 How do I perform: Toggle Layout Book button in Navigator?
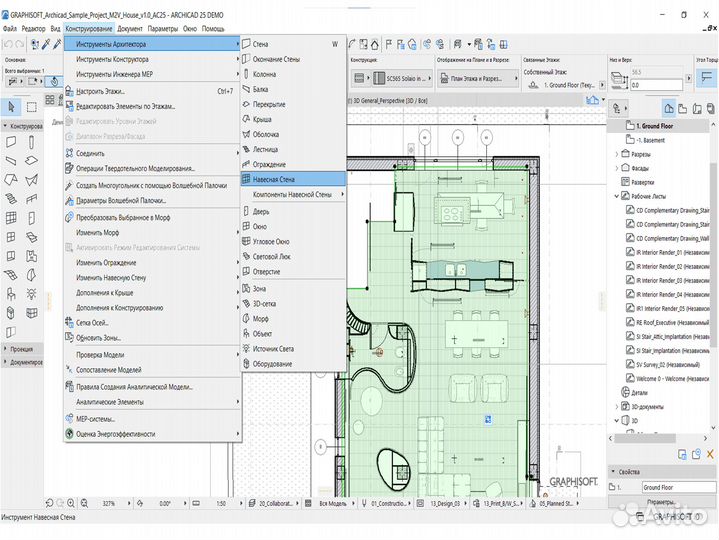point(697,109)
